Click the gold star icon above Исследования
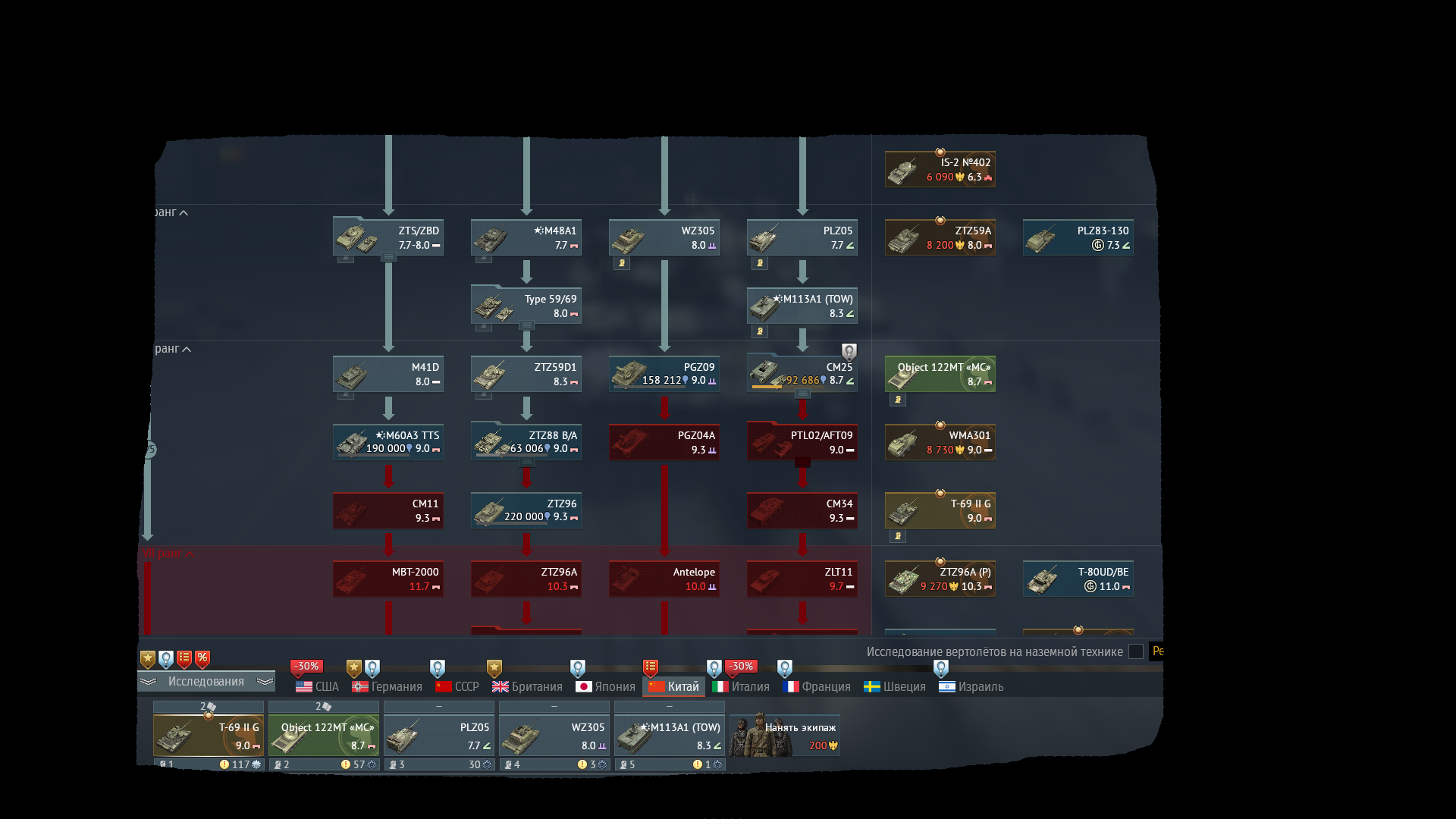This screenshot has height=819, width=1456. pos(148,659)
